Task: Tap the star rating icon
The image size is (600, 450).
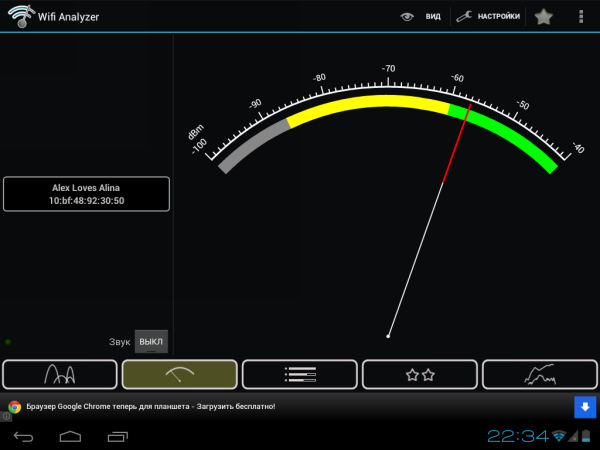Action: click(x=543, y=16)
